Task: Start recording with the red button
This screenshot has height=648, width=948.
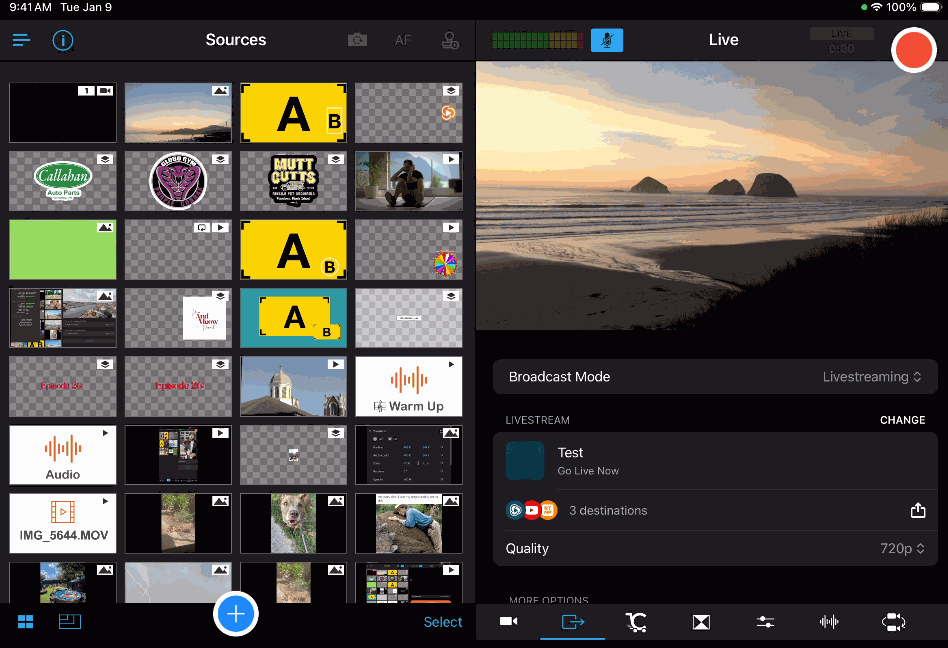Action: (x=914, y=50)
